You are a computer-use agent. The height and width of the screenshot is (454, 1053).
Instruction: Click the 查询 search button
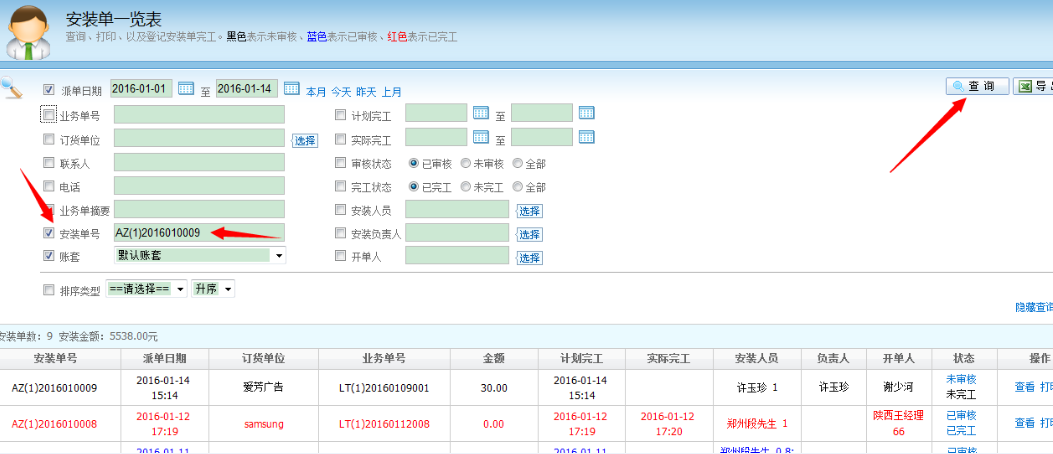click(977, 87)
